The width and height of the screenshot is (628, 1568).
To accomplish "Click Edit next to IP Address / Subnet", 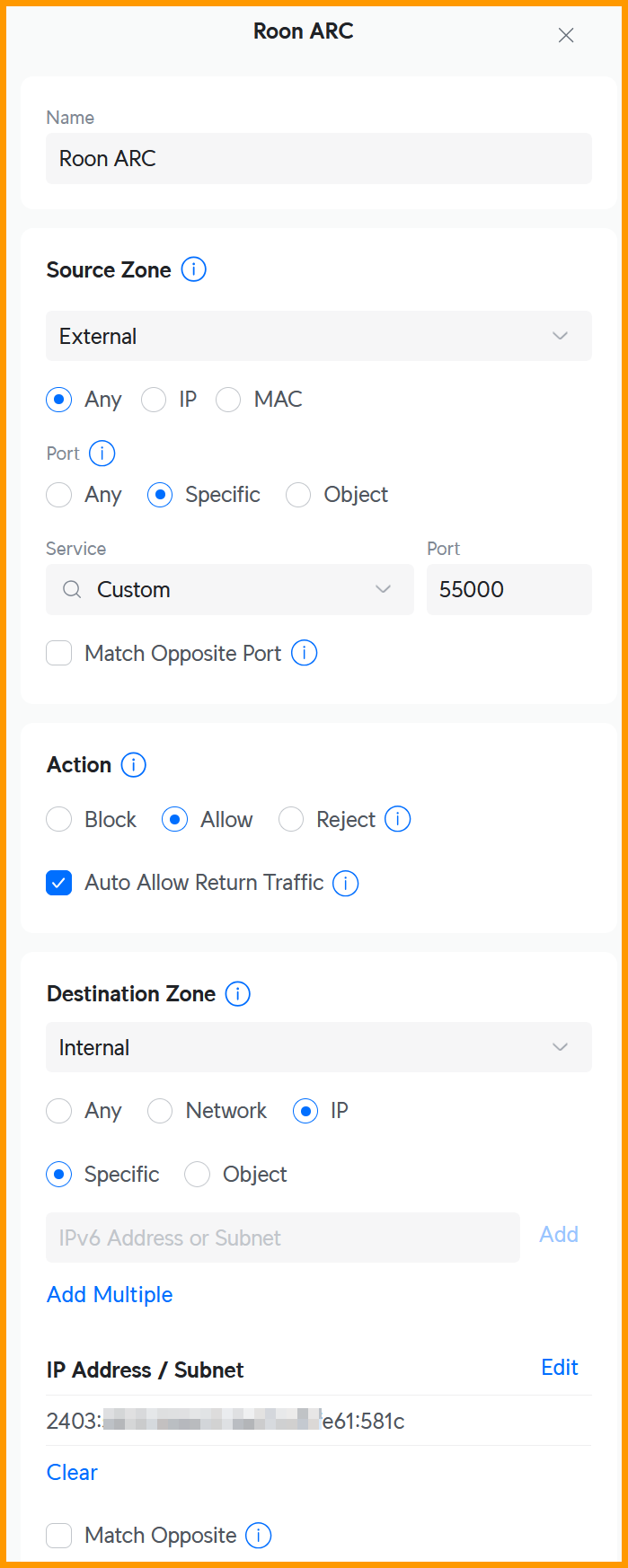I will [x=560, y=1368].
